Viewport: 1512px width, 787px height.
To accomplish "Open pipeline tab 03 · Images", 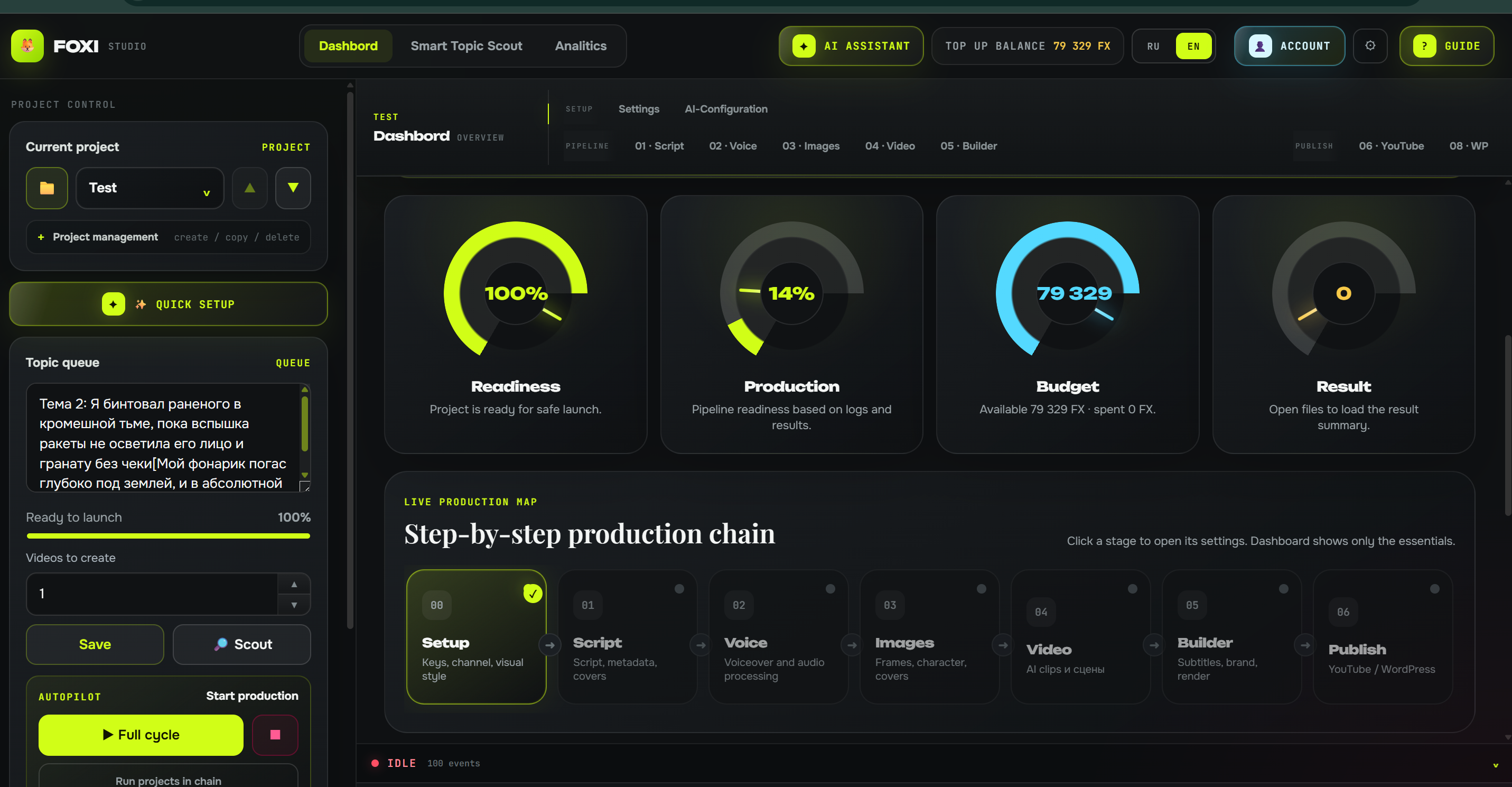I will pyautogui.click(x=810, y=146).
